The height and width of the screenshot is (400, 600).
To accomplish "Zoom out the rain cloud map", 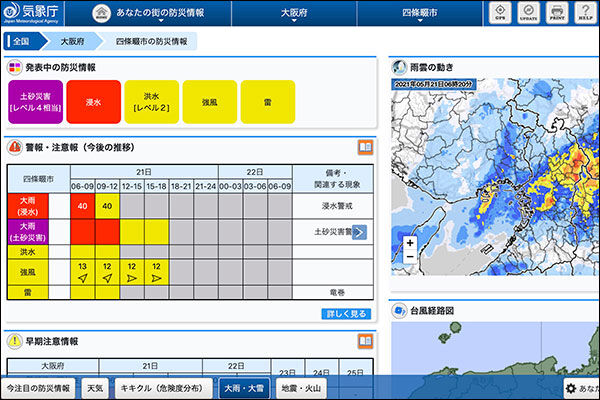I will pyautogui.click(x=410, y=256).
